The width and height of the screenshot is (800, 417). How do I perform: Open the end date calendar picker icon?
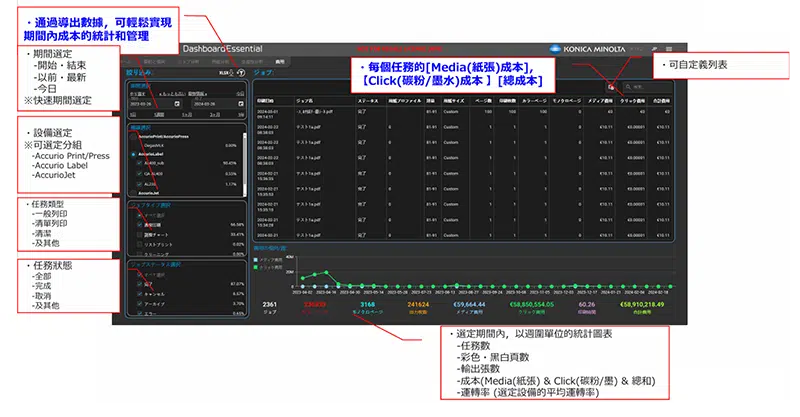click(241, 104)
